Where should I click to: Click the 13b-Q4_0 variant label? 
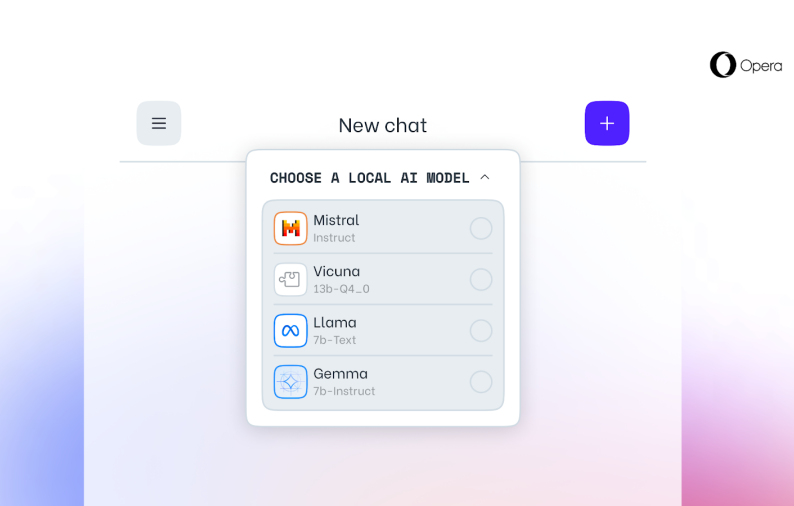click(341, 289)
